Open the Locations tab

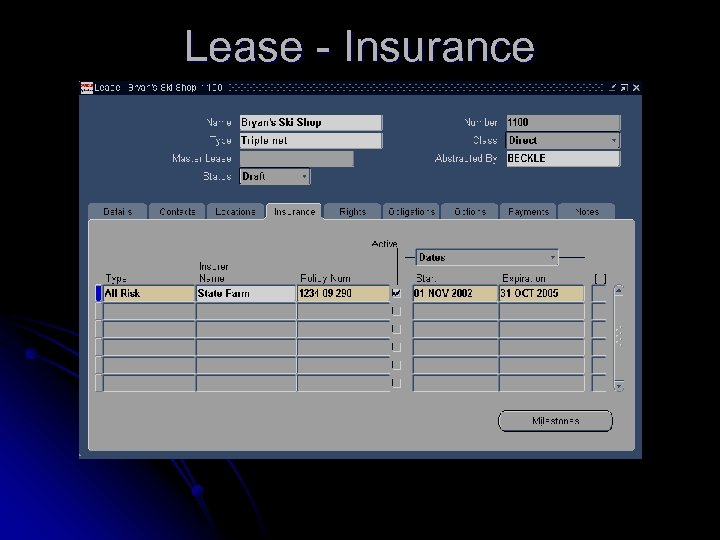[x=235, y=211]
